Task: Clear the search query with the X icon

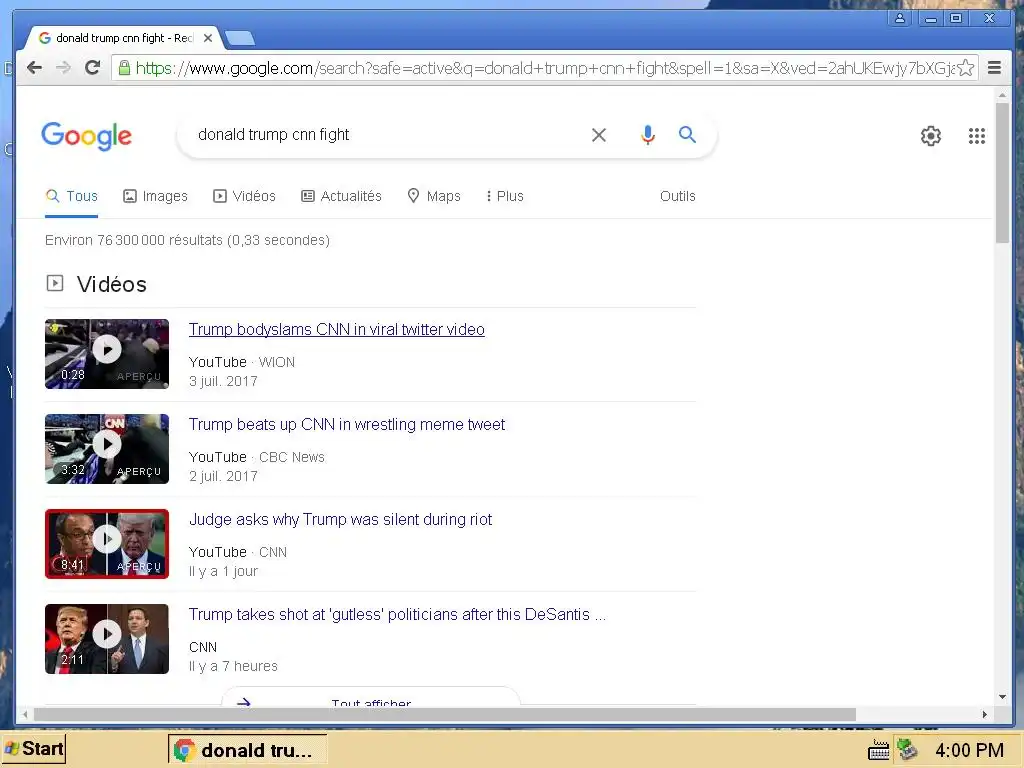Action: click(x=598, y=135)
